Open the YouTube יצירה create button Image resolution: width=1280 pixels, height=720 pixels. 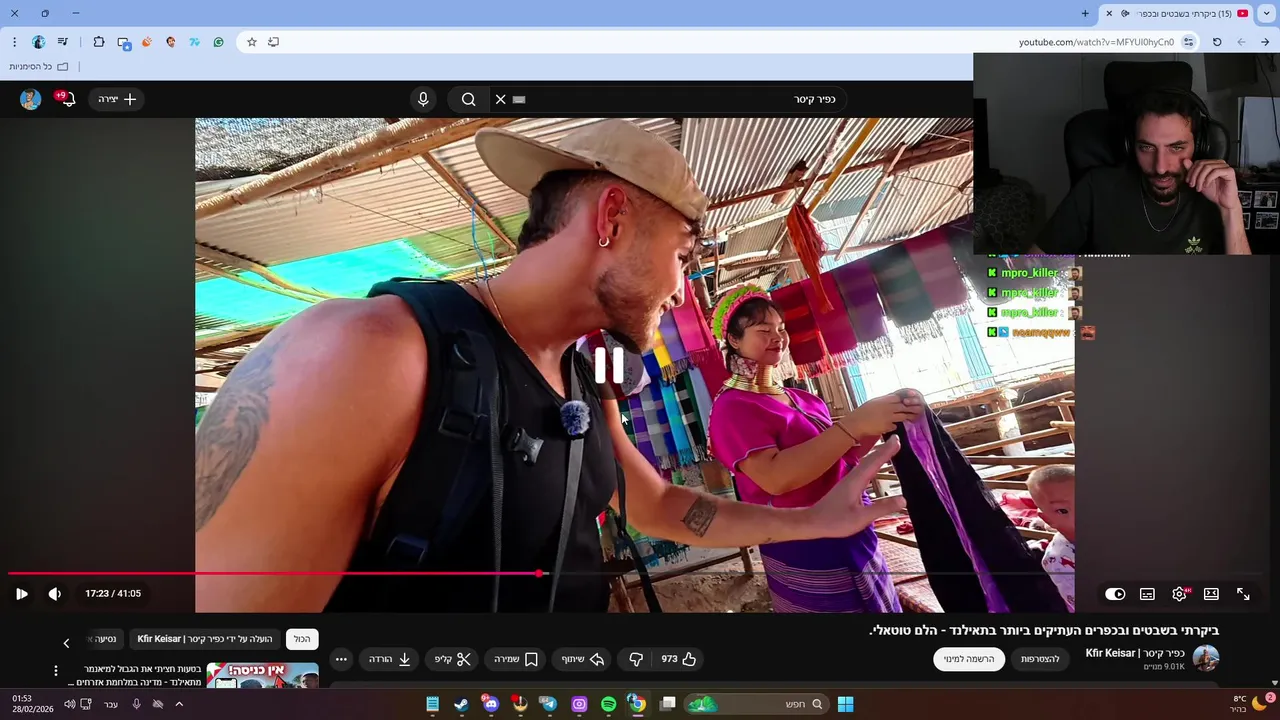coord(117,99)
